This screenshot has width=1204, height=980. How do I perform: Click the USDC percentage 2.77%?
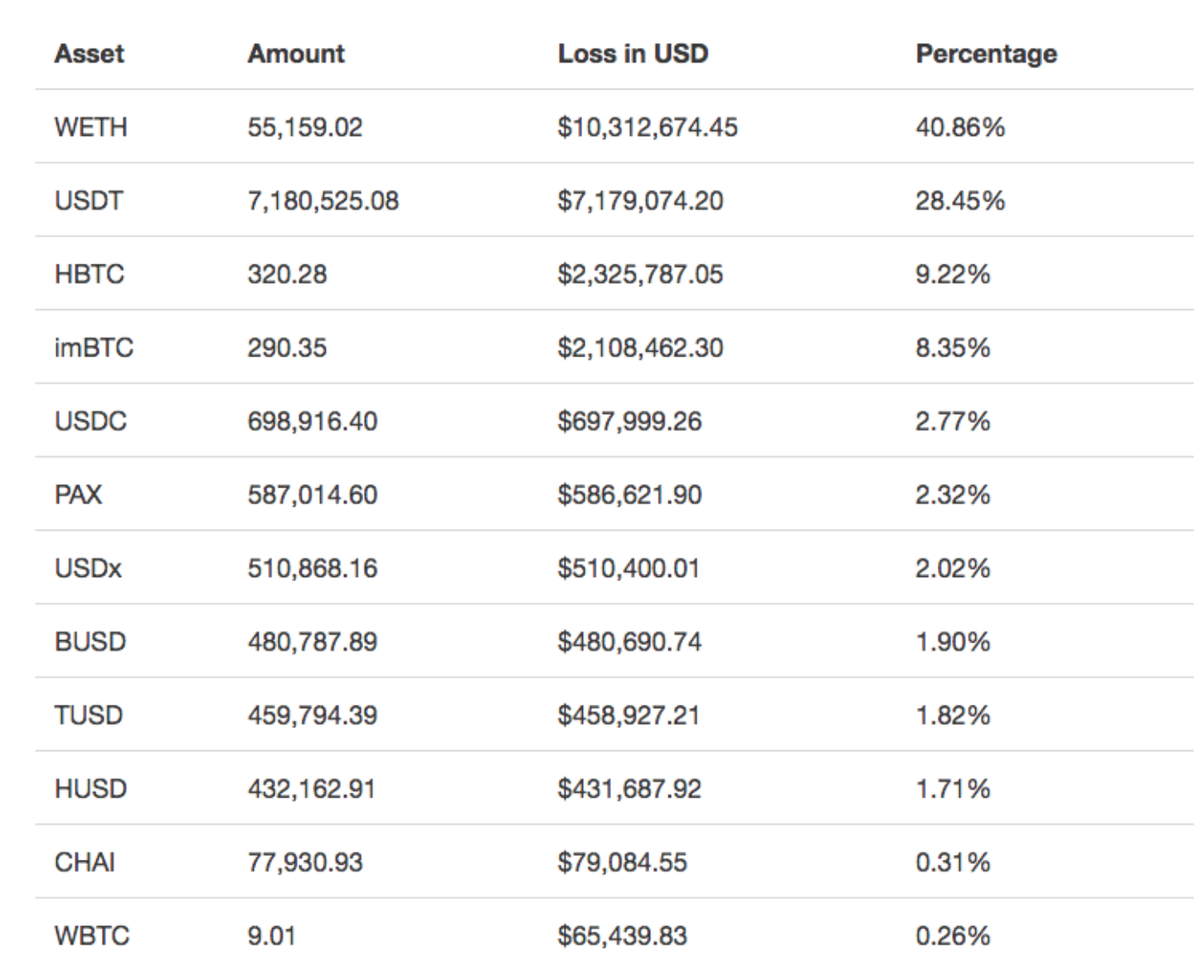coord(953,421)
